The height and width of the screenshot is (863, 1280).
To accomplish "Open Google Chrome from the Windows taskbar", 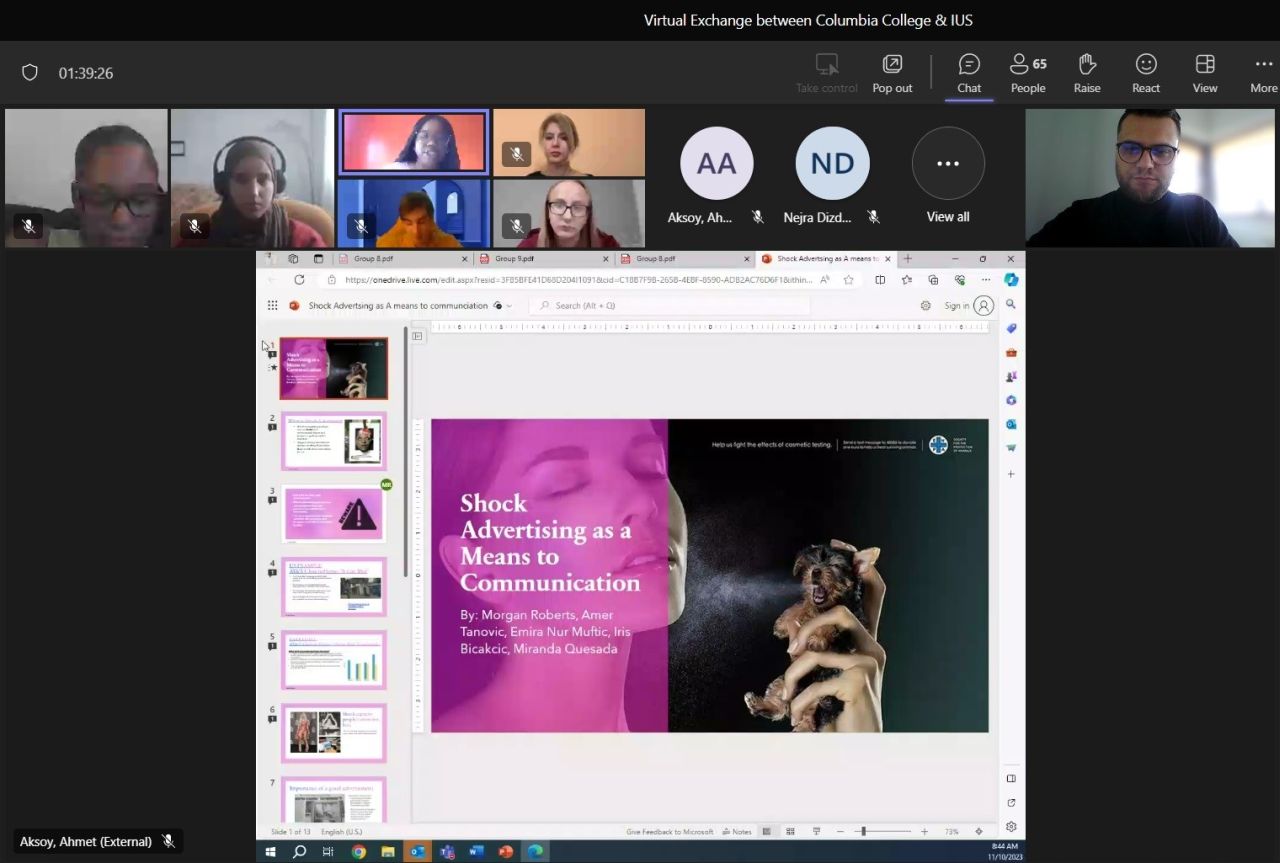I will 358,852.
